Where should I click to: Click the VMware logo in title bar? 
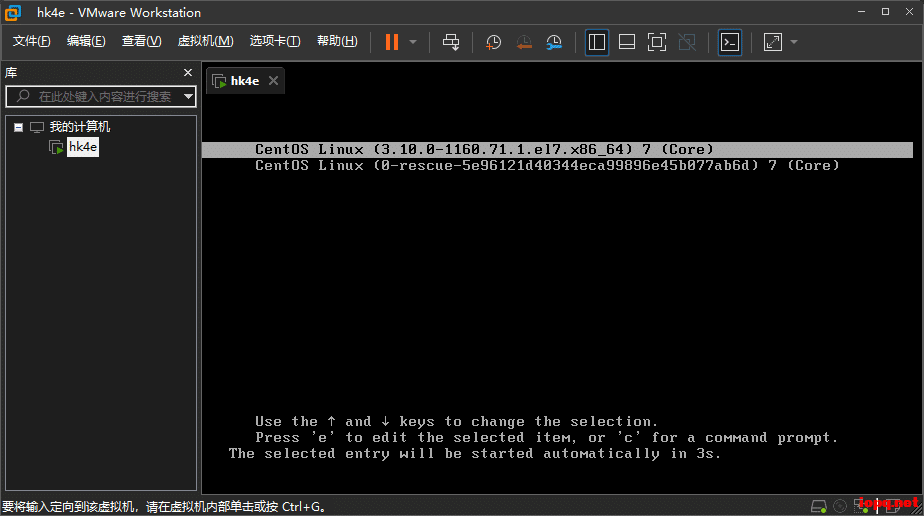click(13, 12)
